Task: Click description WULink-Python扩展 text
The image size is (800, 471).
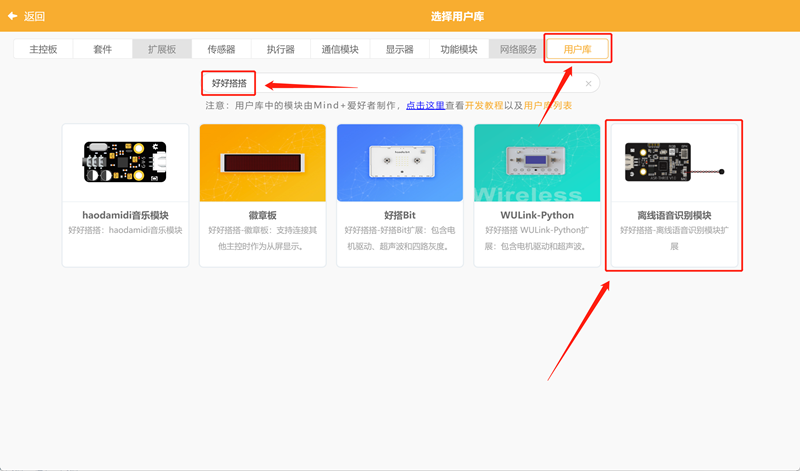Action: [537, 238]
